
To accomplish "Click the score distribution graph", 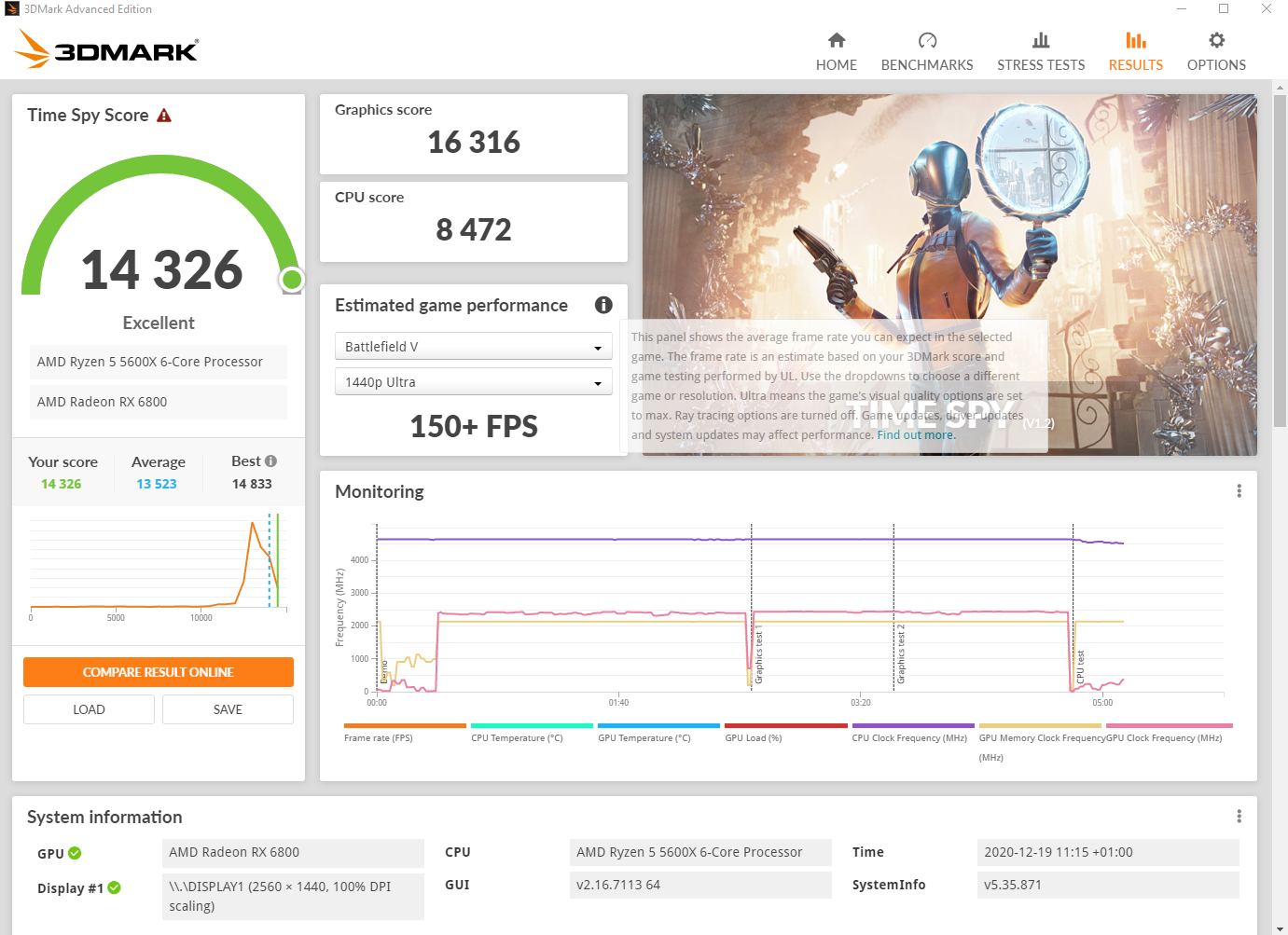I will (159, 565).
